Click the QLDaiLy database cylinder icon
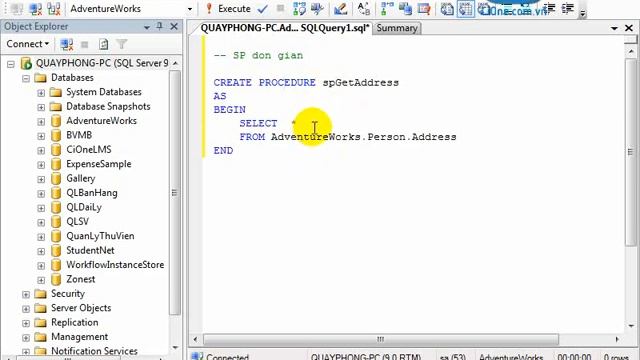This screenshot has width=640, height=360. (56, 207)
